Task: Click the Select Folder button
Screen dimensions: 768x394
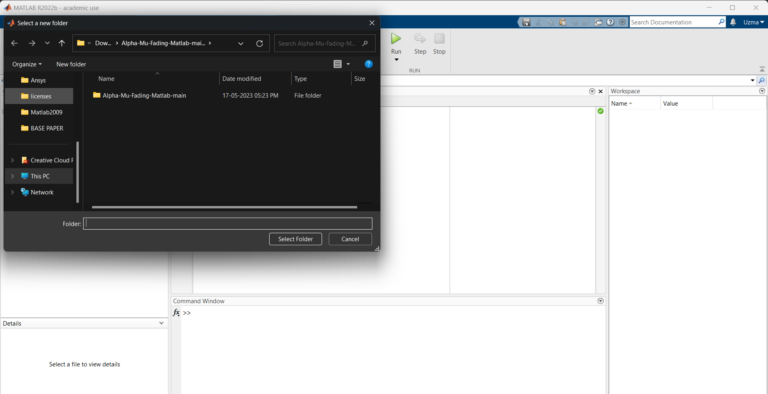Action: pyautogui.click(x=295, y=239)
